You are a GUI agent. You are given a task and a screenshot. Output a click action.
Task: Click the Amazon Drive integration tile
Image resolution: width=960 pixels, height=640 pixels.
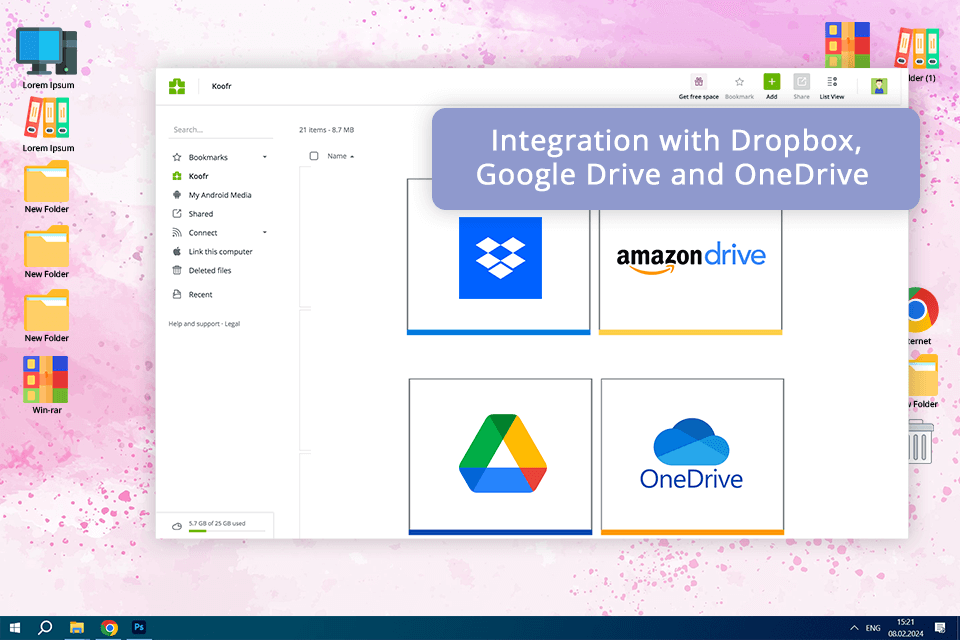pyautogui.click(x=691, y=257)
